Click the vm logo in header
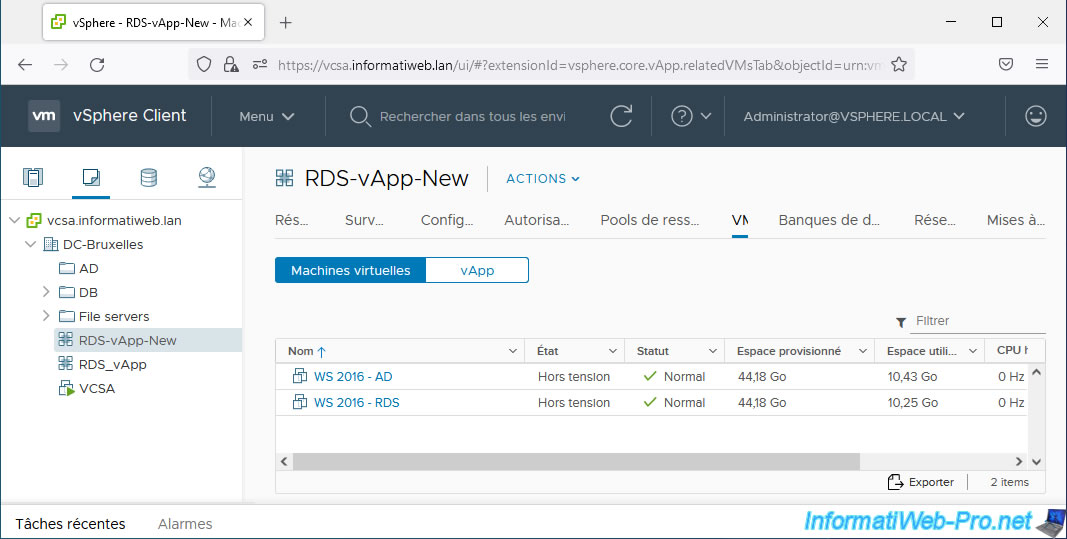Image resolution: width=1067 pixels, height=539 pixels. (44, 116)
